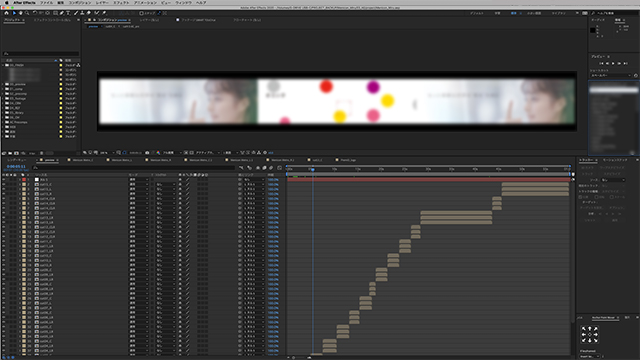Viewport: 640px width, 360px height.
Task: Jump to first frame in Preview panel
Action: pyautogui.click(x=601, y=64)
